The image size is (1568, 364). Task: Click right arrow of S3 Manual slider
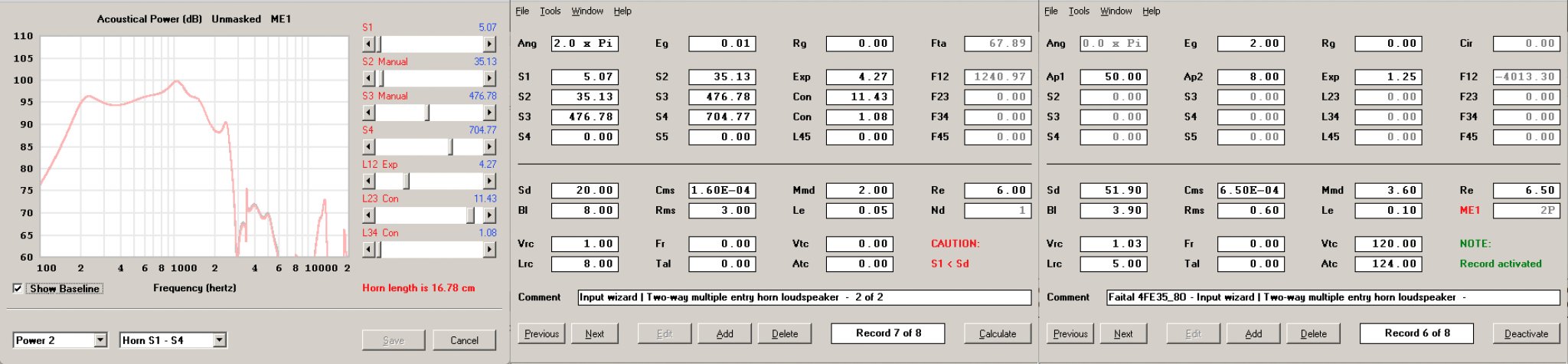[x=489, y=113]
